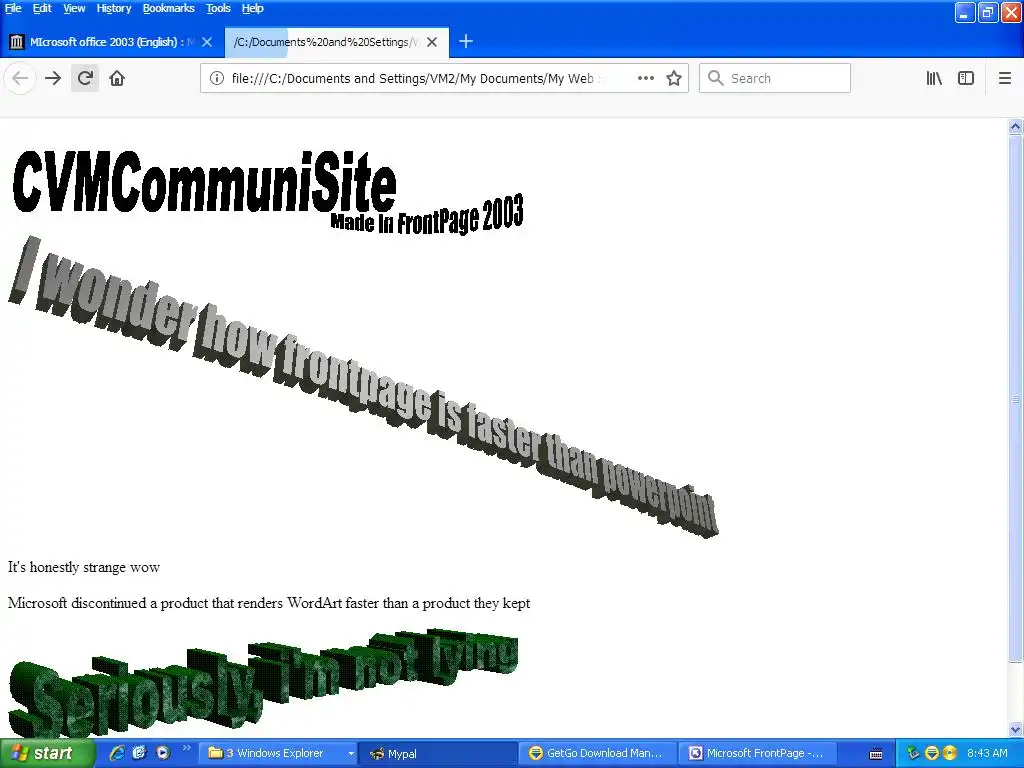This screenshot has width=1024, height=768.
Task: Click the Windows start button
Action: click(47, 753)
